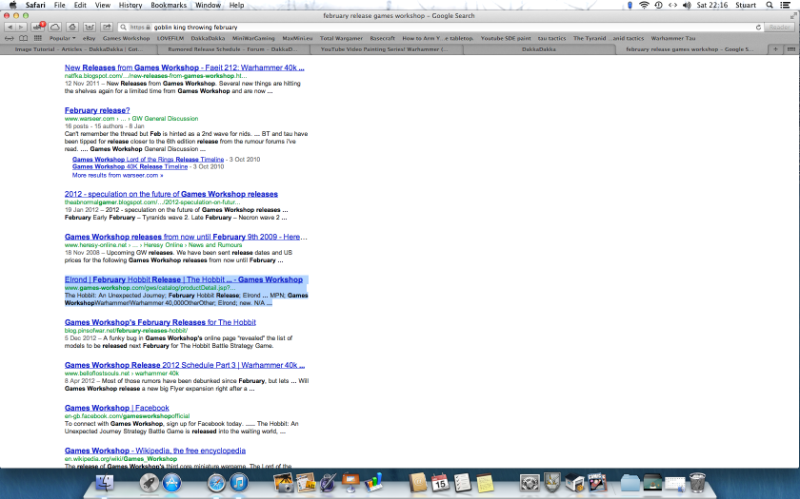Open the Reading List glasses icon
The image size is (800, 499).
pos(9,38)
